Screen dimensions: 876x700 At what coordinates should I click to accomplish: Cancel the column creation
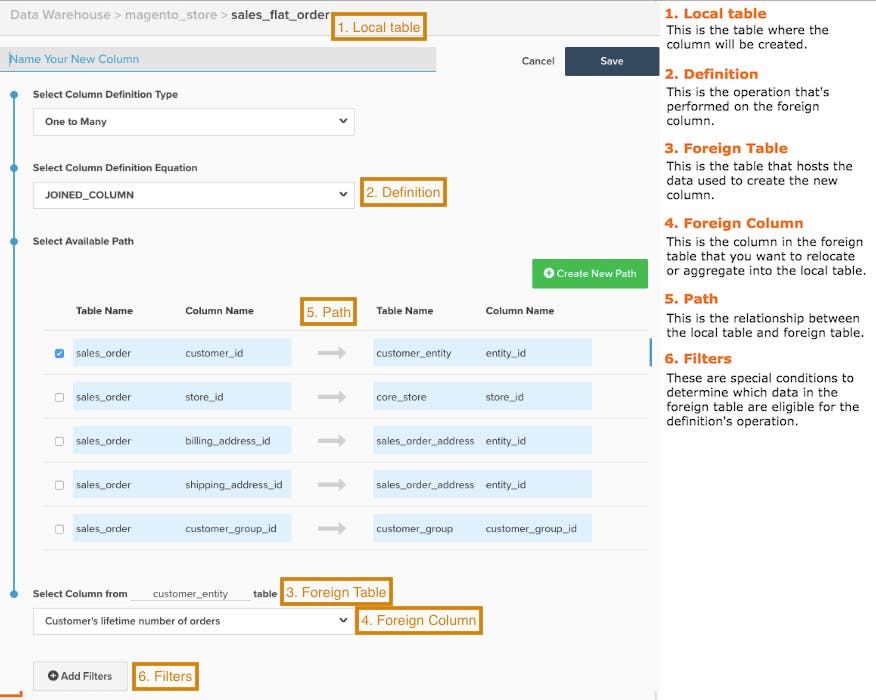click(x=537, y=61)
